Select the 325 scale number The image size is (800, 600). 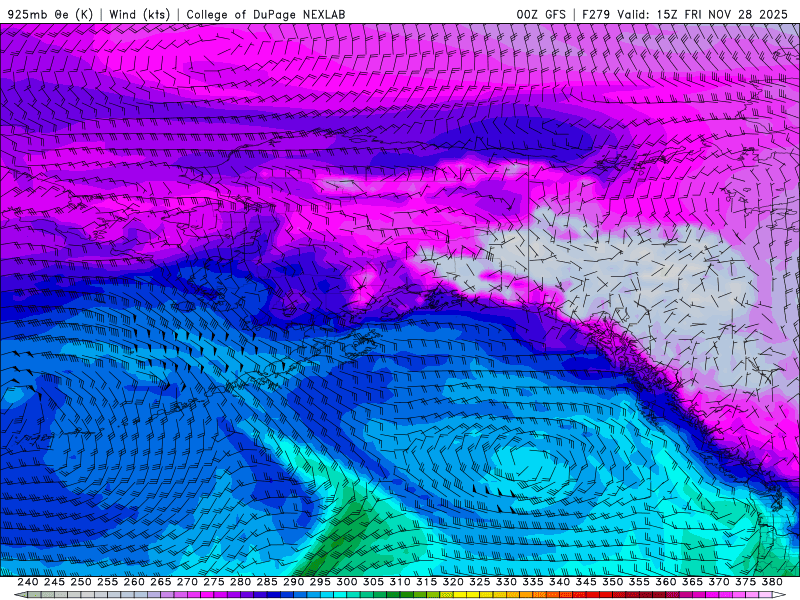479,582
